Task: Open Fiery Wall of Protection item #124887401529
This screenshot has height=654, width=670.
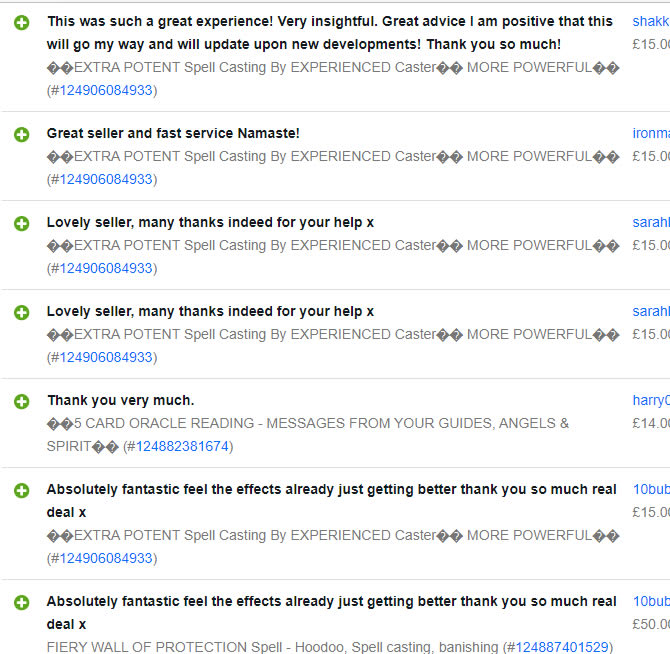Action: click(x=561, y=647)
